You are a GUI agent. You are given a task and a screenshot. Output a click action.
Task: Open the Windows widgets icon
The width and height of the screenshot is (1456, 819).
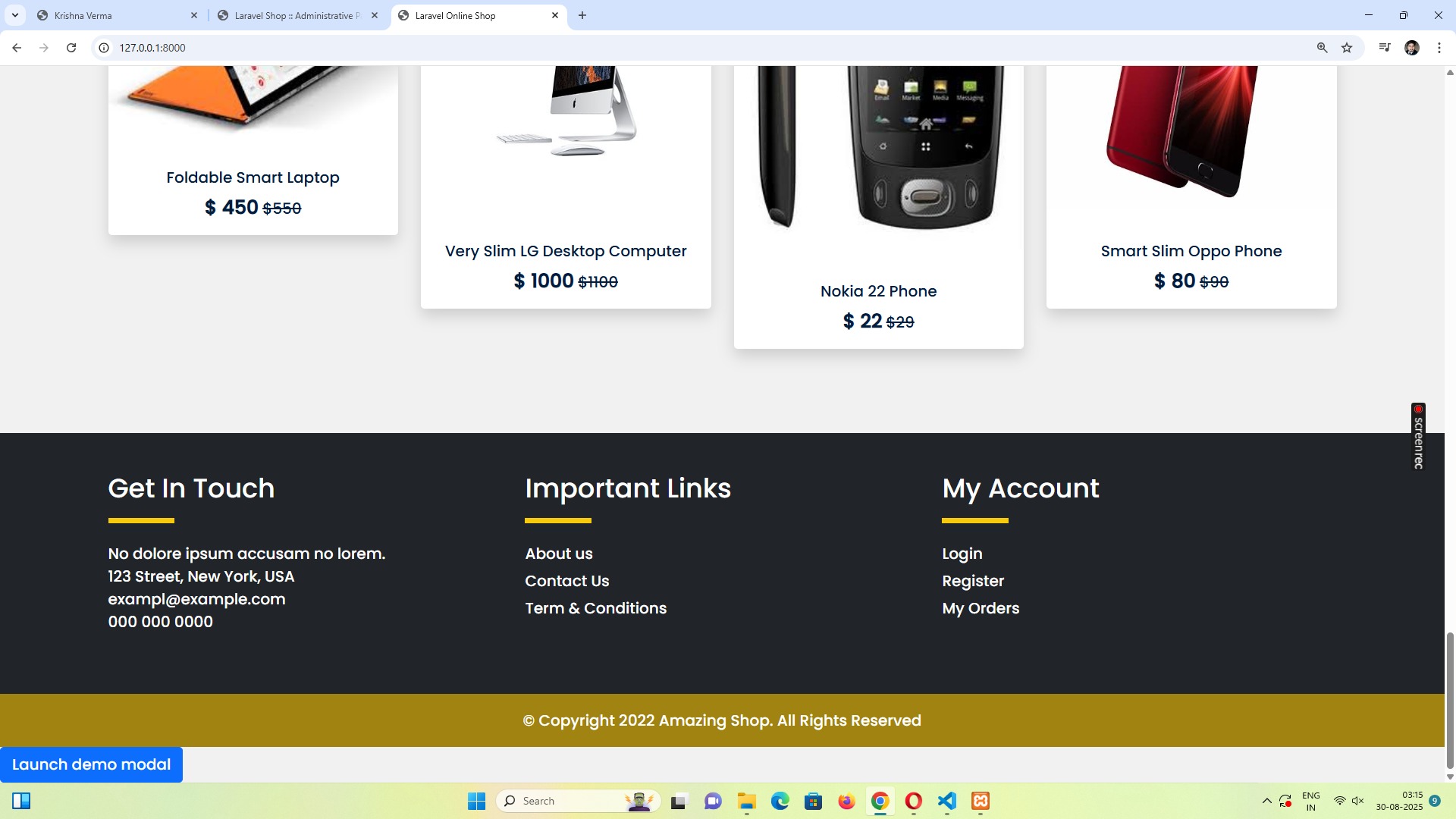(21, 801)
